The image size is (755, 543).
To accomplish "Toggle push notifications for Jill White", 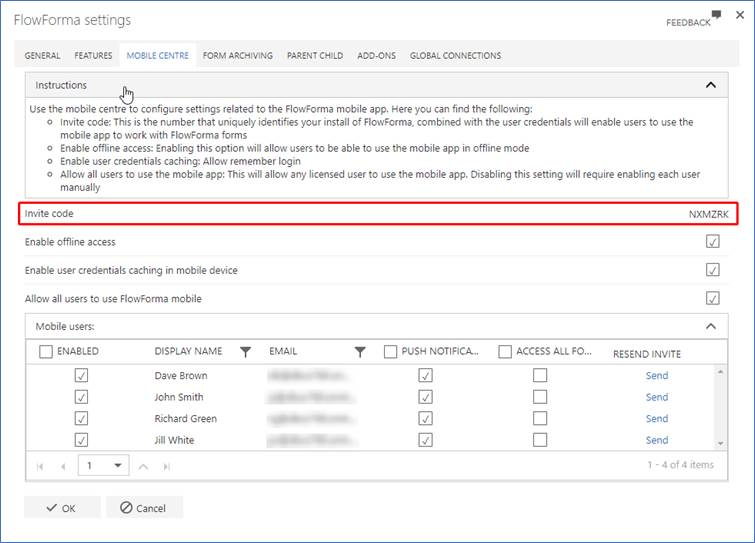I will (425, 440).
